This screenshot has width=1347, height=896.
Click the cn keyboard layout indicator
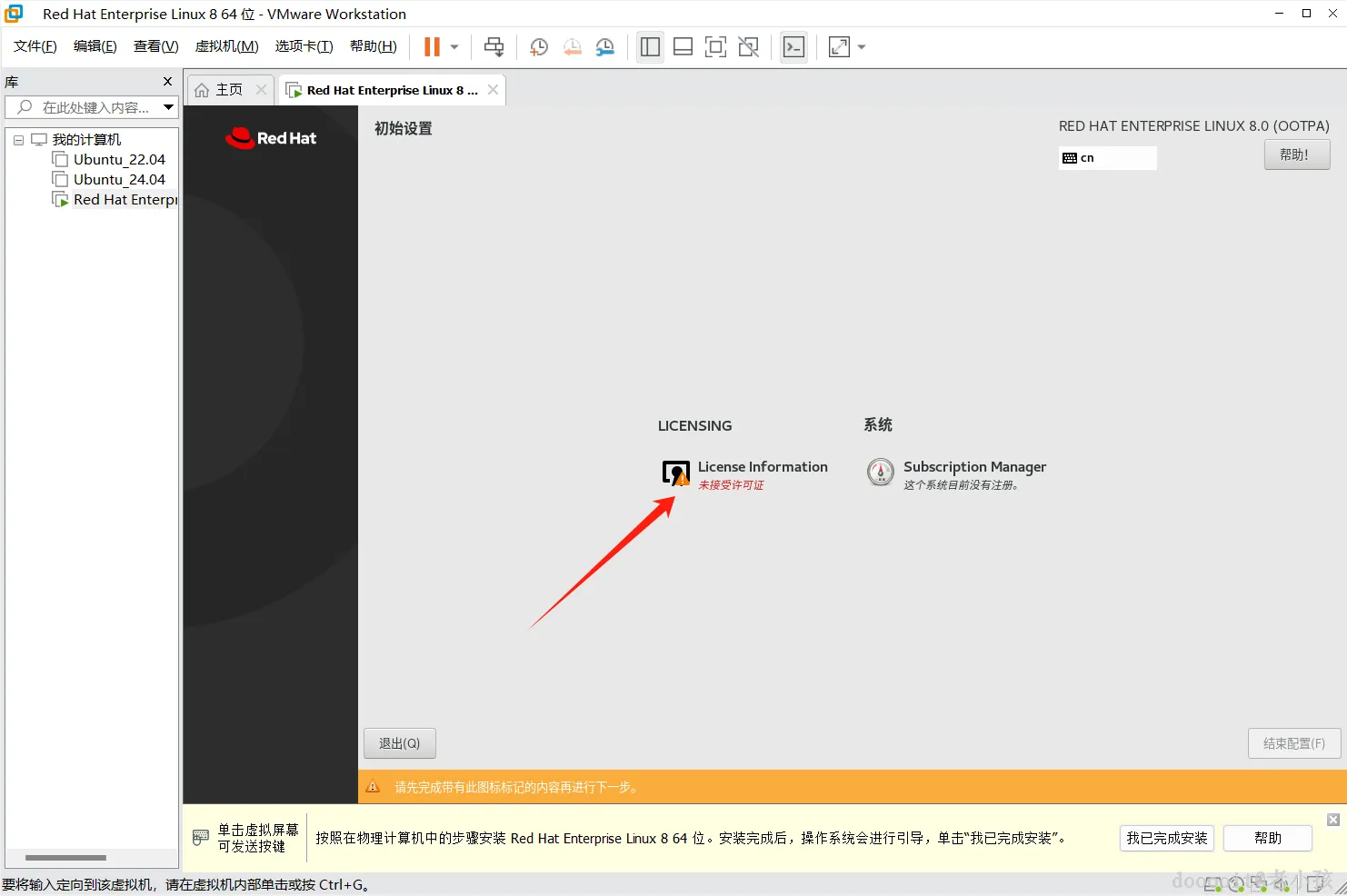point(1107,158)
